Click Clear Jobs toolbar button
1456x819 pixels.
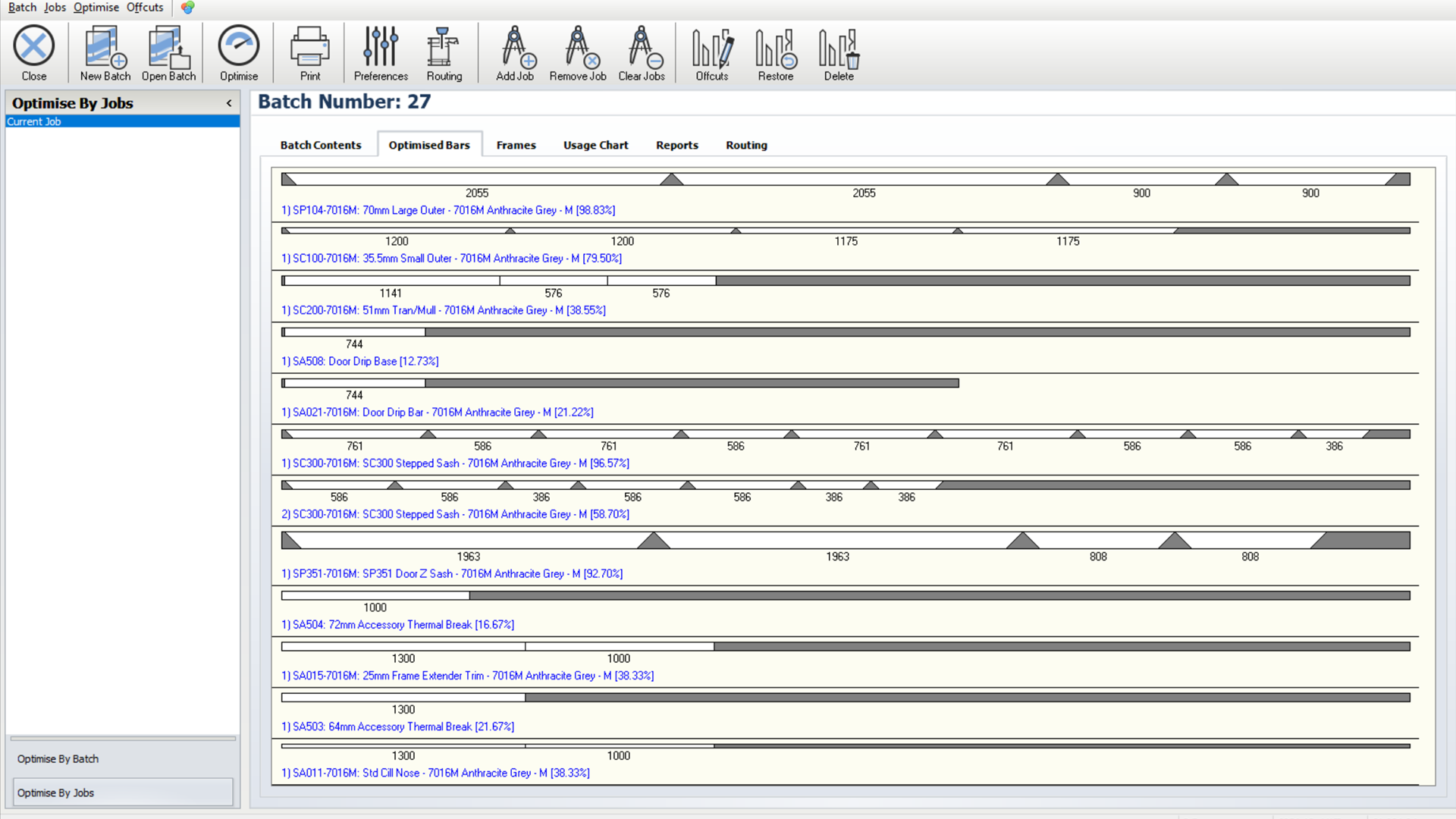tap(641, 53)
